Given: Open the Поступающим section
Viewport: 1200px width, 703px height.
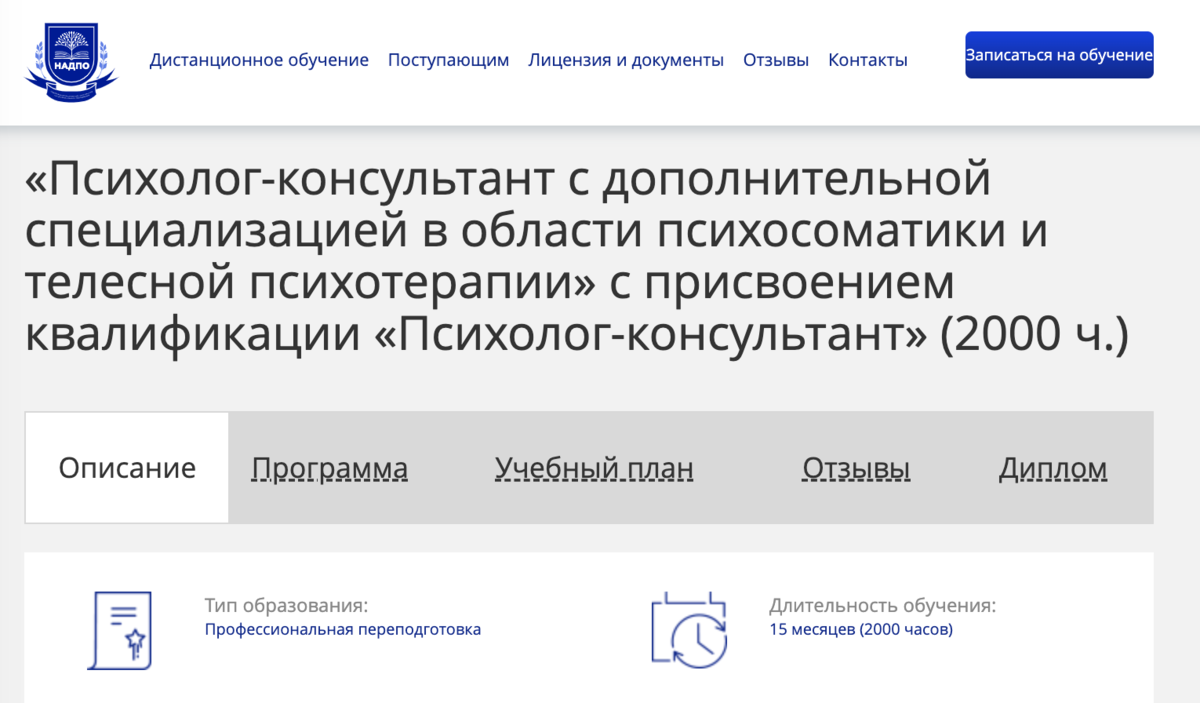Looking at the screenshot, I should point(448,60).
